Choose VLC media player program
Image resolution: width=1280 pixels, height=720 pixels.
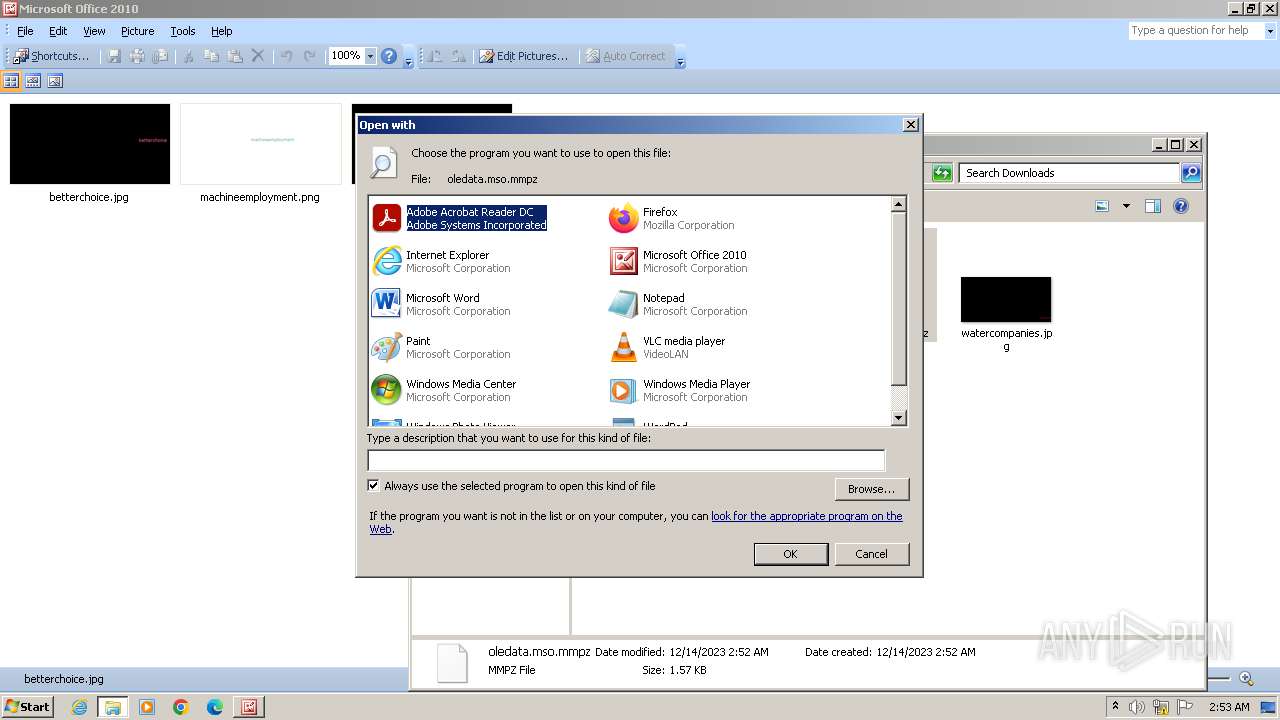point(667,347)
